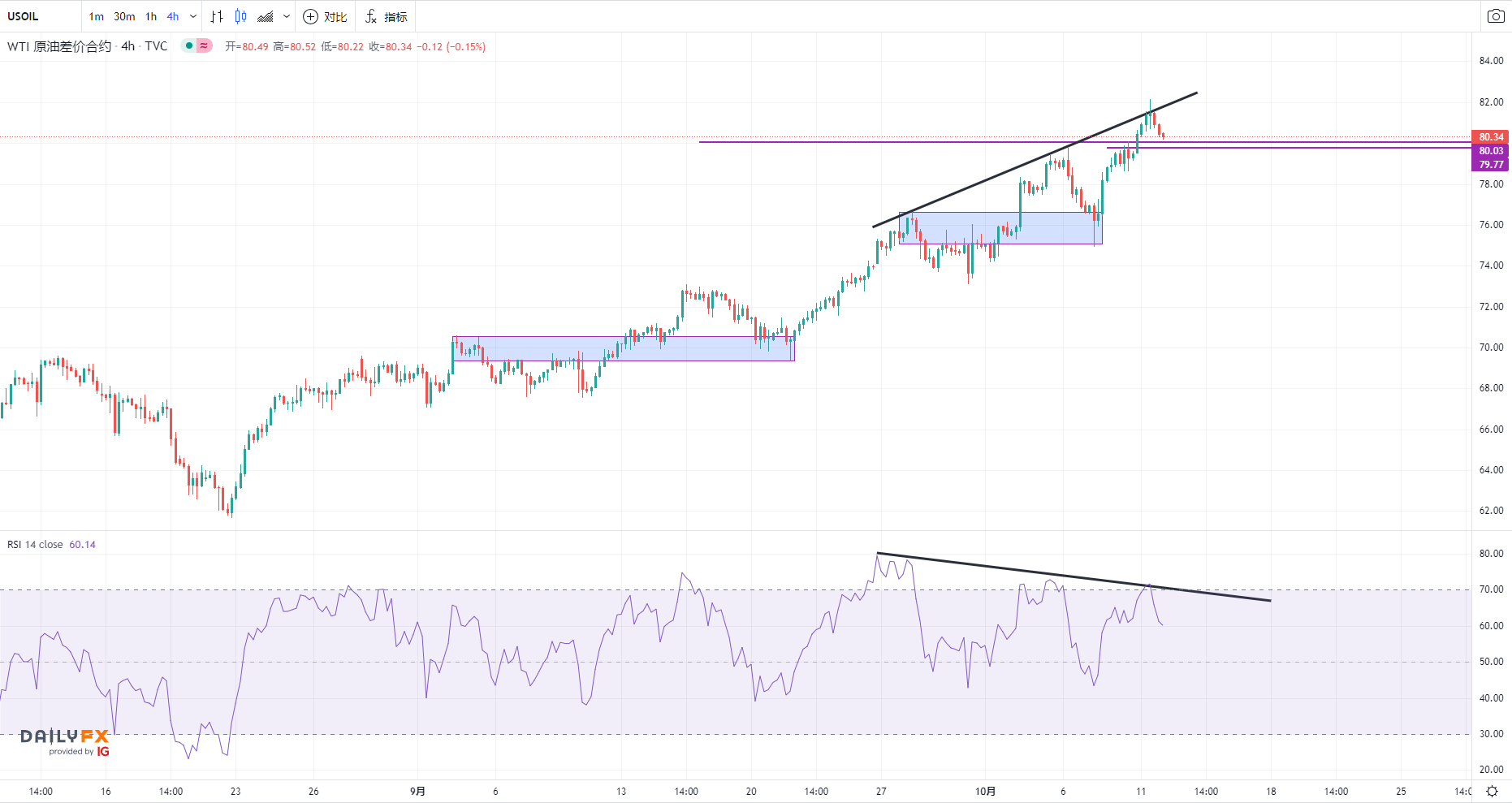Click the 9月 date axis label
Screen dimensions: 1512x803
[417, 791]
